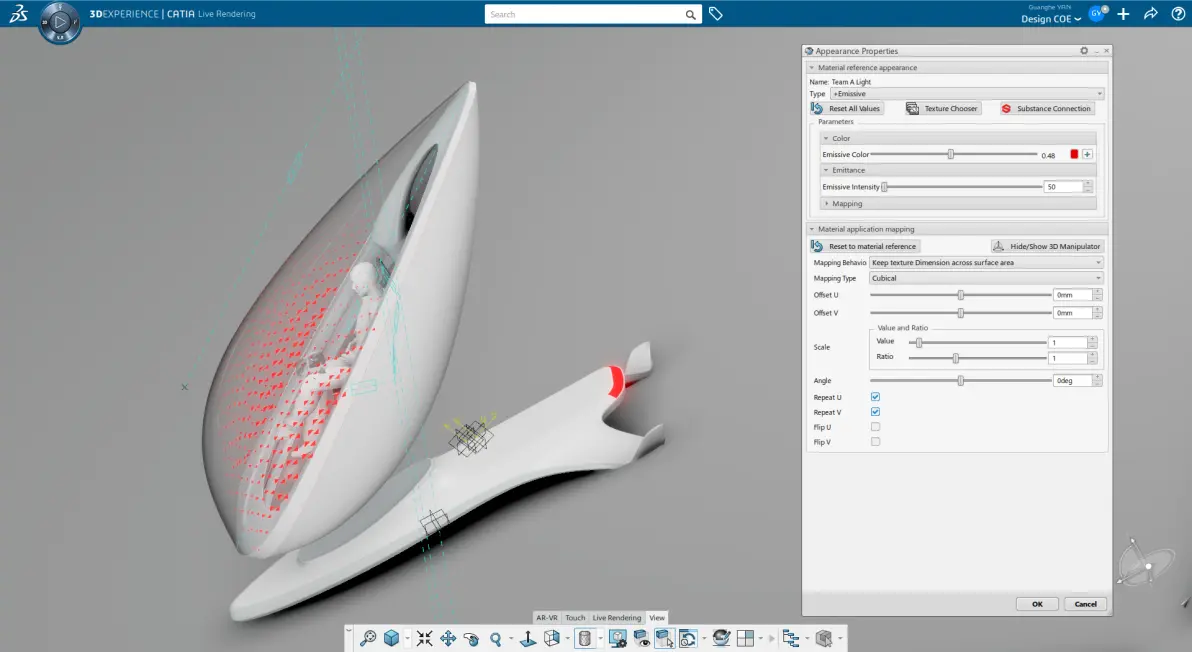Click the Zoom magnifier tool
The height and width of the screenshot is (652, 1192).
[496, 639]
